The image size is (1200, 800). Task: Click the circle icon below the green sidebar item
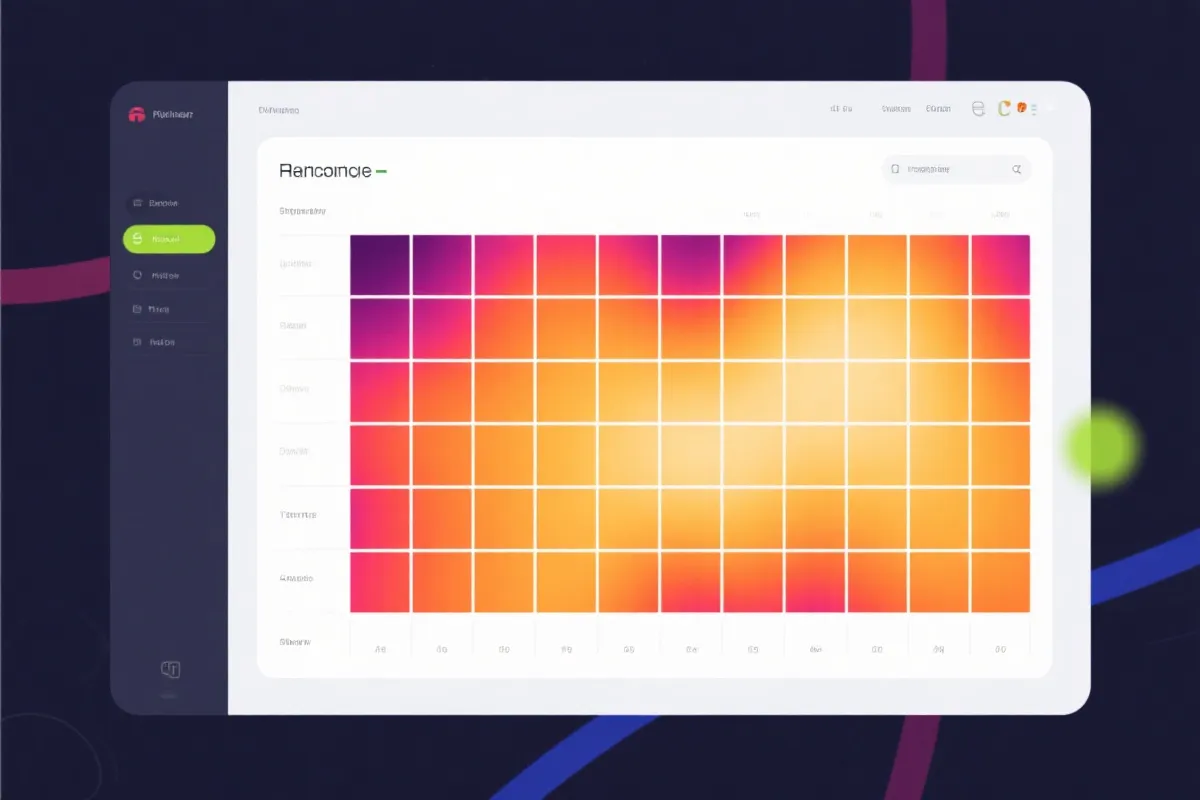(137, 274)
